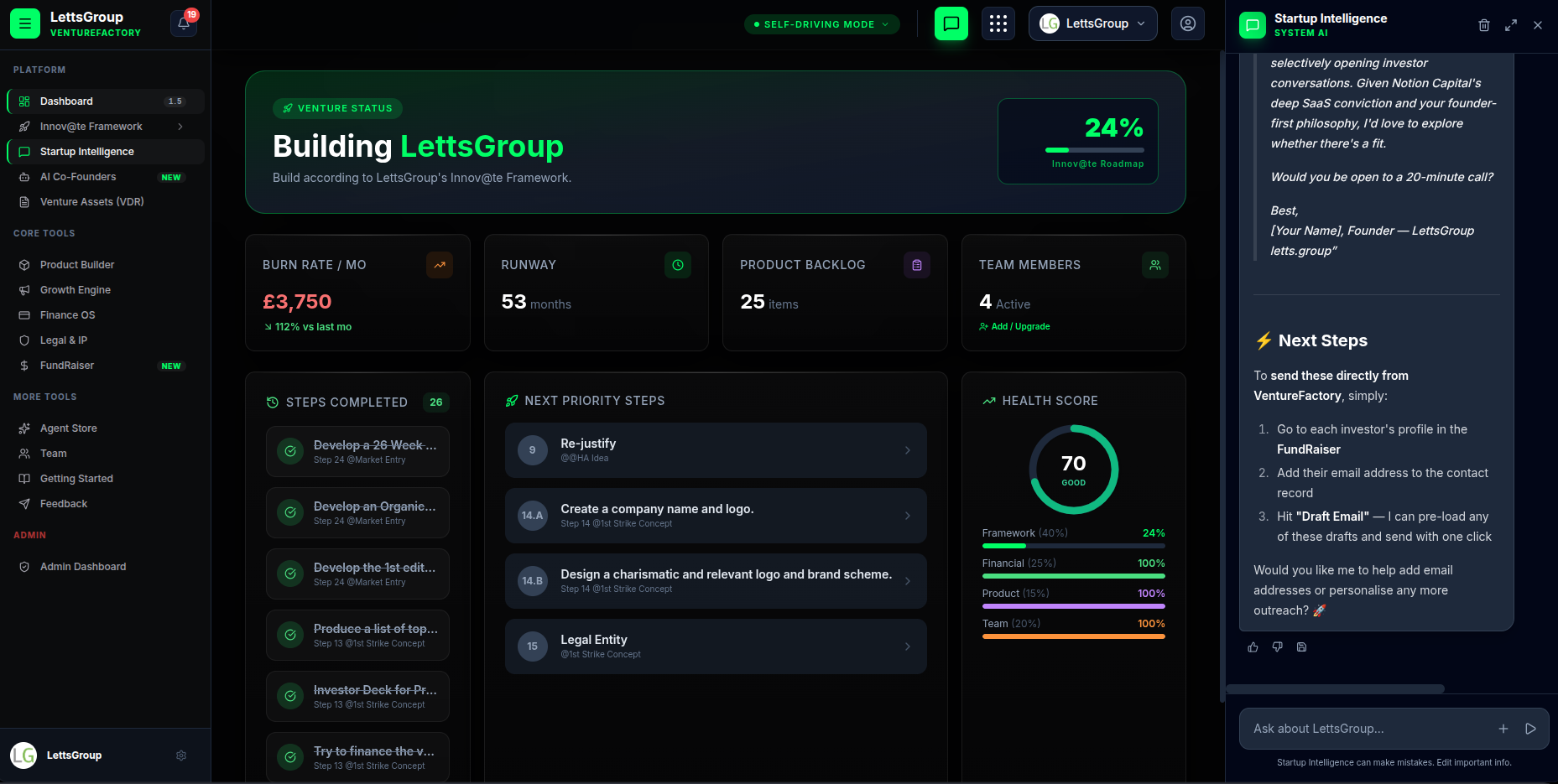Expand the Startup Intelligence panel

[1510, 25]
